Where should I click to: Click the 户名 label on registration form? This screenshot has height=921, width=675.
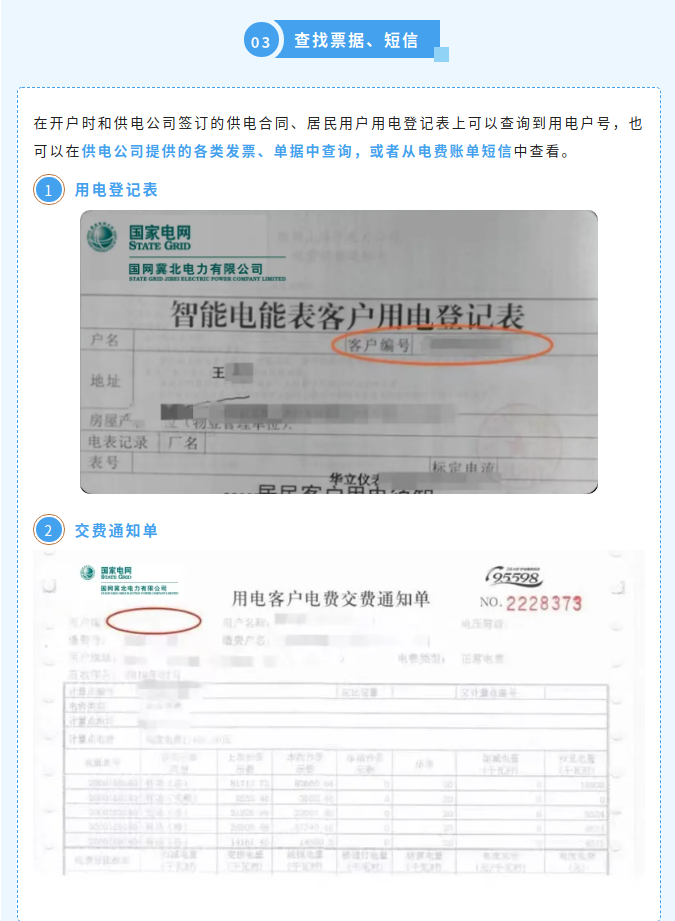105,340
